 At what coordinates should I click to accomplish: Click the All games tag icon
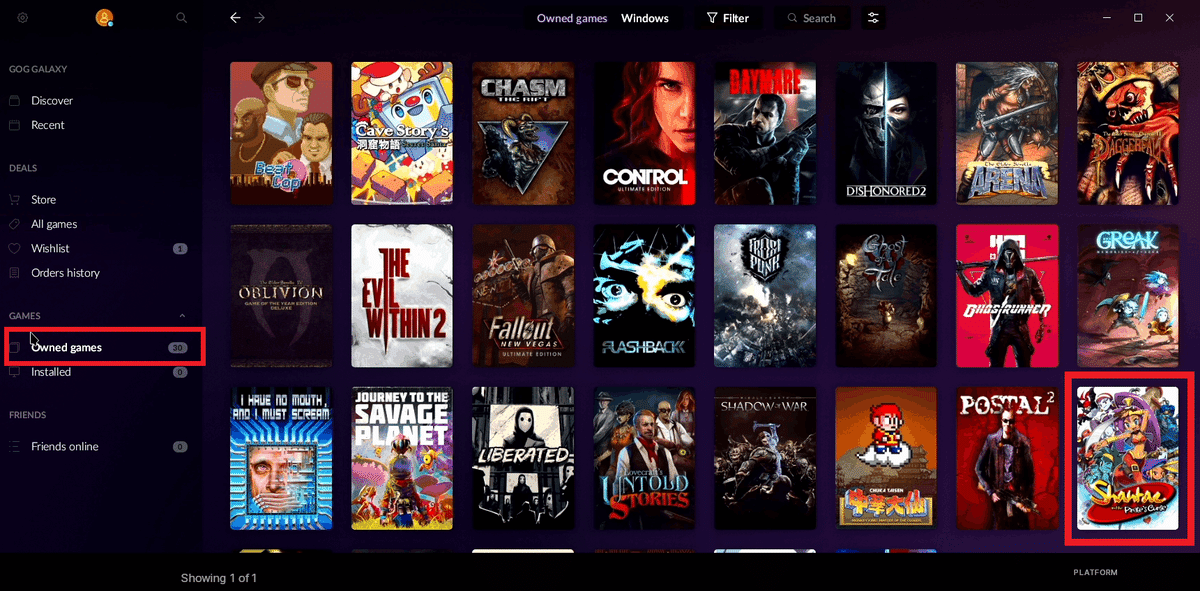[x=14, y=224]
